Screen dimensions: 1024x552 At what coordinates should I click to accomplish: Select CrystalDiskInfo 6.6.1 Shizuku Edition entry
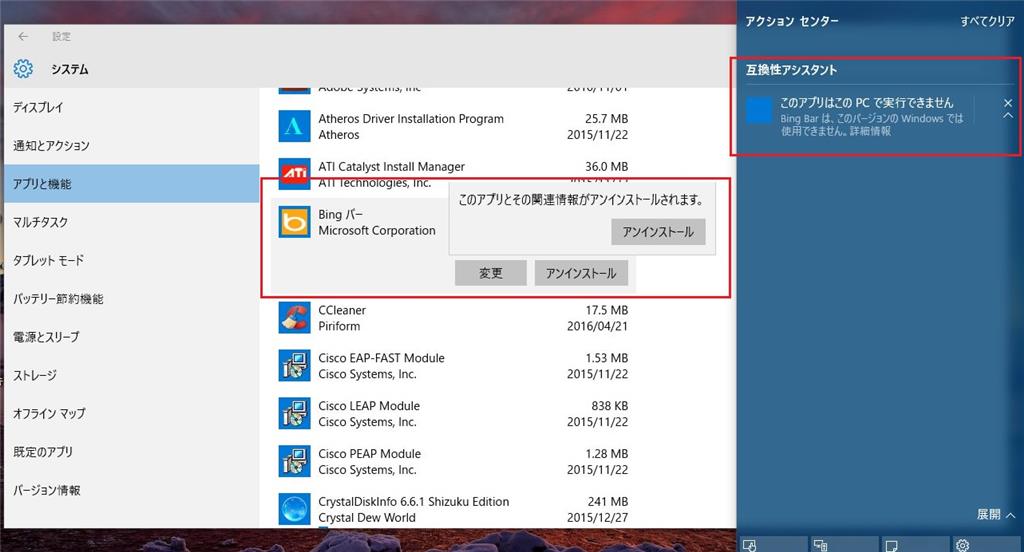[453, 510]
